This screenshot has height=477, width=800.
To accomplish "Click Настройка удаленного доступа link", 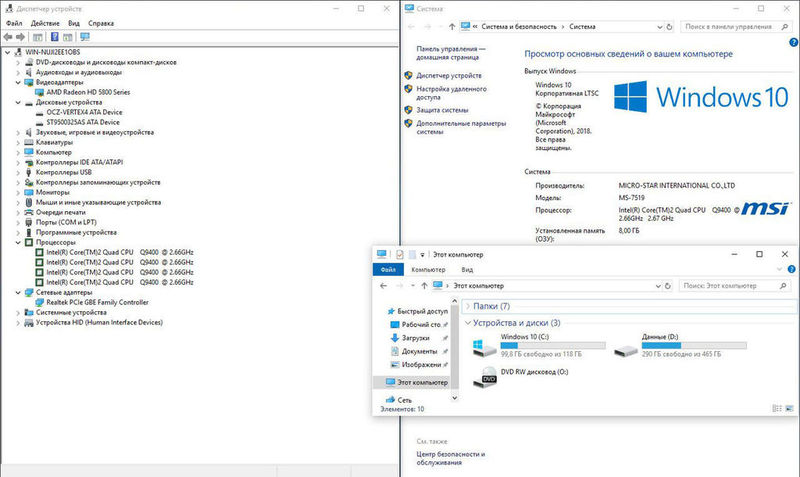I will tap(451, 93).
